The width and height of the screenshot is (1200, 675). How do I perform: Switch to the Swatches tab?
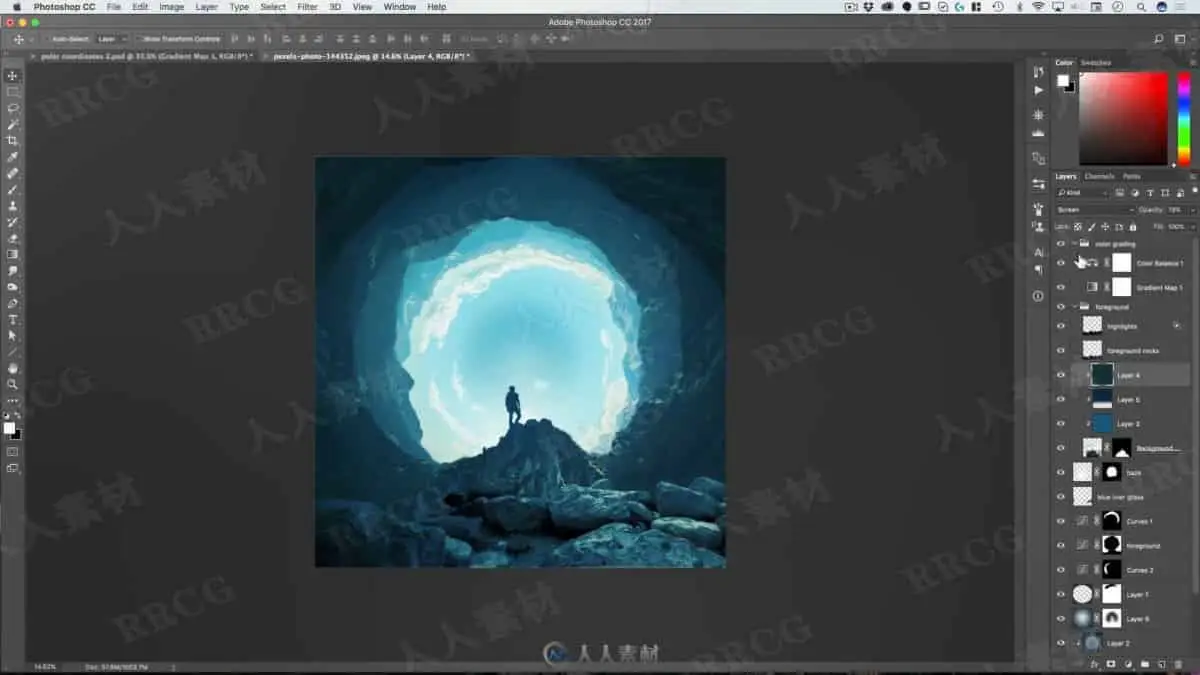coord(1095,62)
